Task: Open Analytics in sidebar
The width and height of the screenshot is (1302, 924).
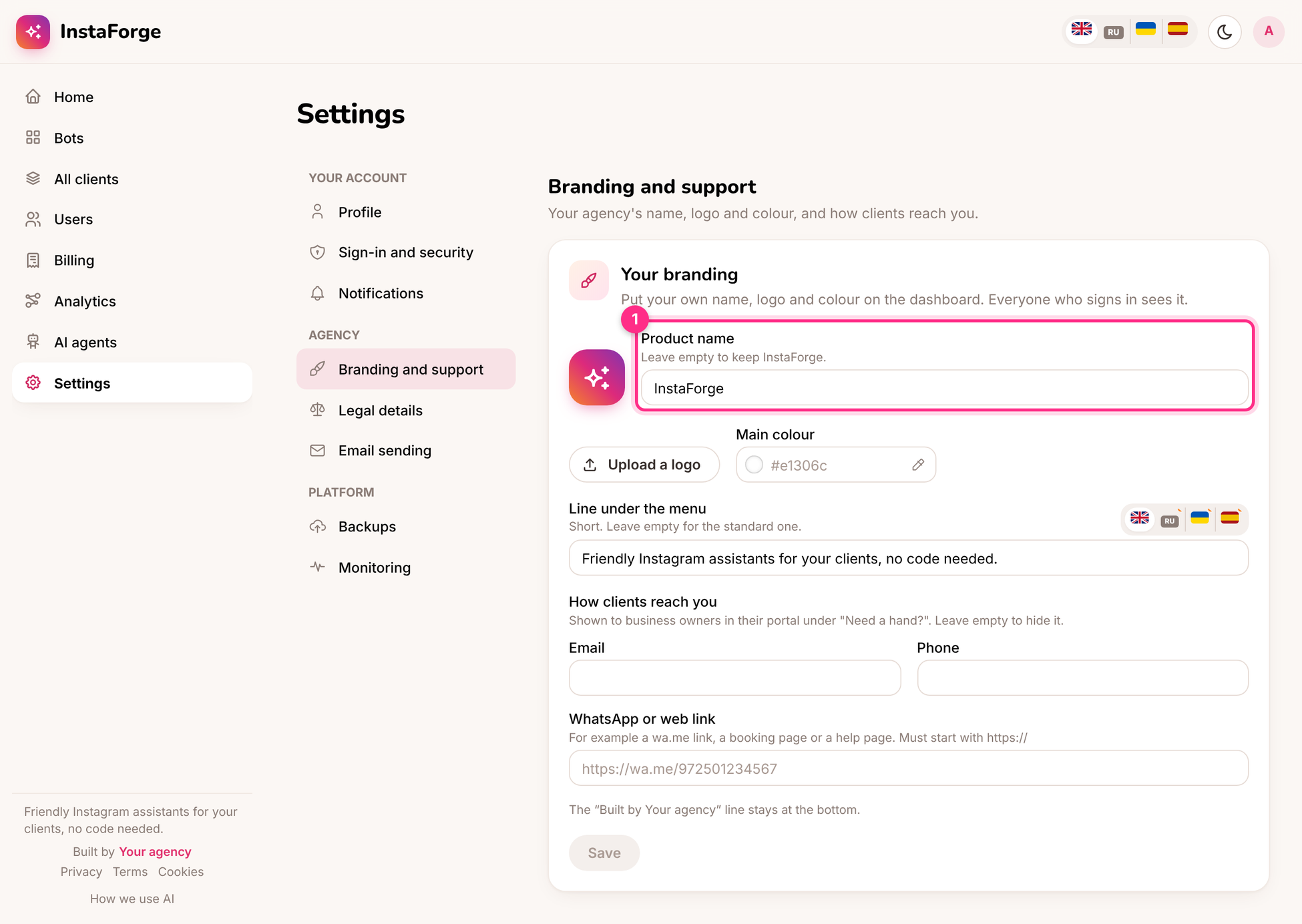Action: (x=132, y=301)
